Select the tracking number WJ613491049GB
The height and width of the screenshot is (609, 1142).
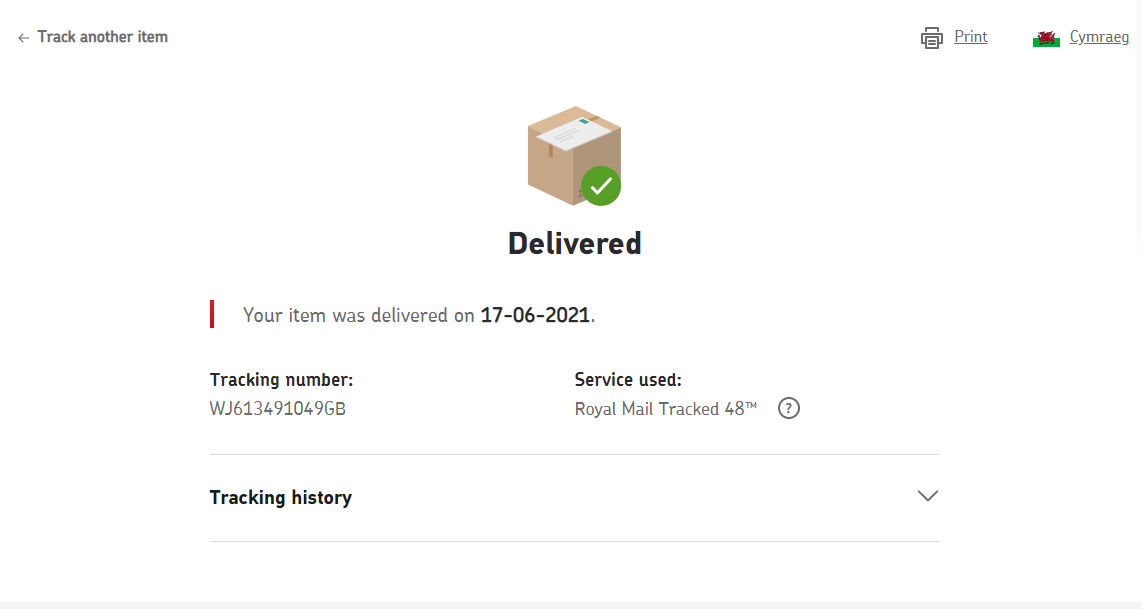coord(278,408)
